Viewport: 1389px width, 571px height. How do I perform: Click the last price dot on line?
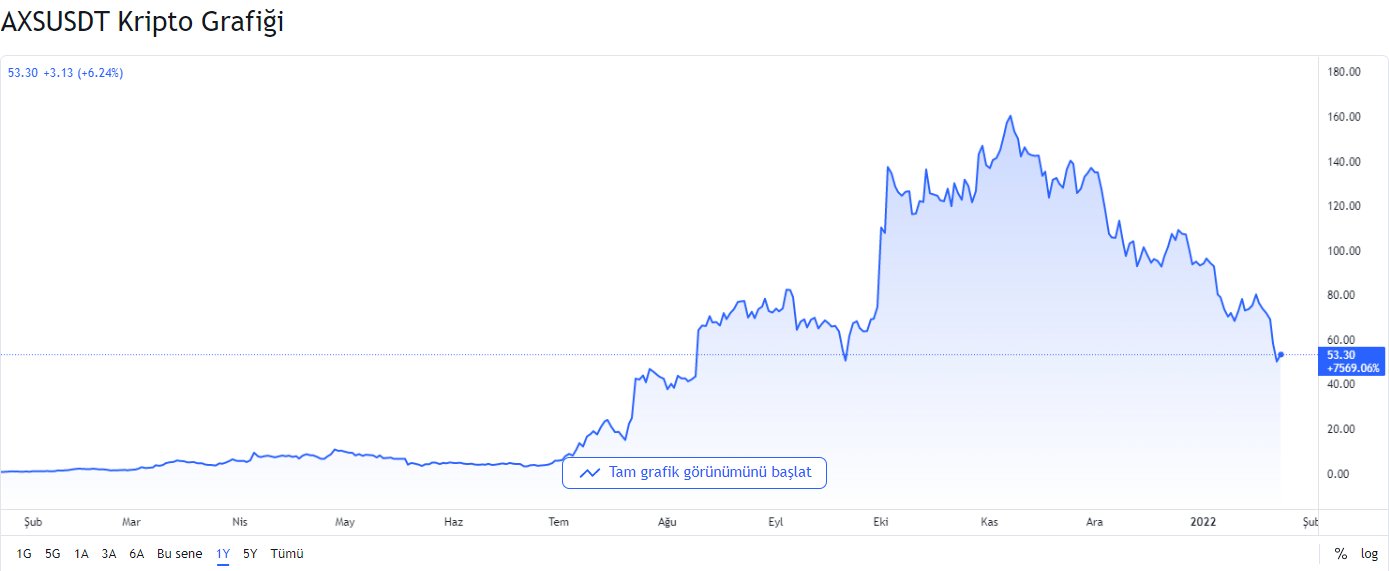click(1281, 354)
